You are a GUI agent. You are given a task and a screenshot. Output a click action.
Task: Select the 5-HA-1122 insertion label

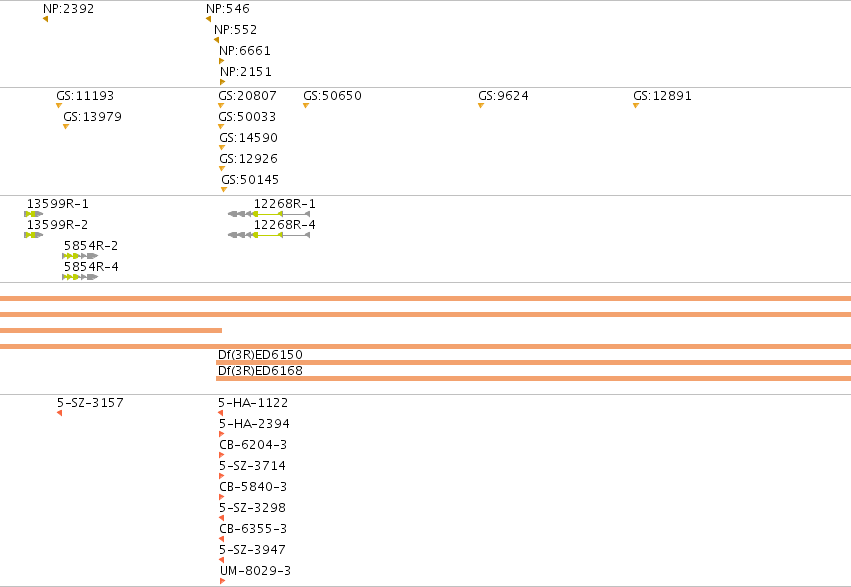(x=253, y=403)
